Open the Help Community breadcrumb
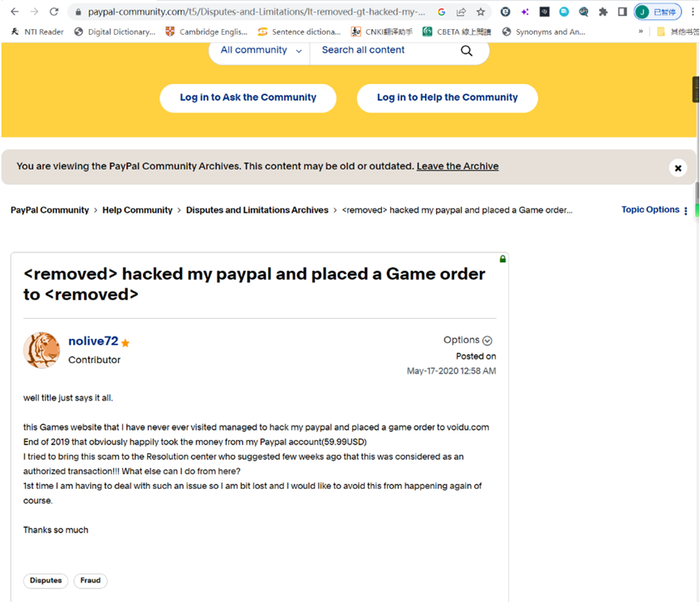 click(x=137, y=210)
